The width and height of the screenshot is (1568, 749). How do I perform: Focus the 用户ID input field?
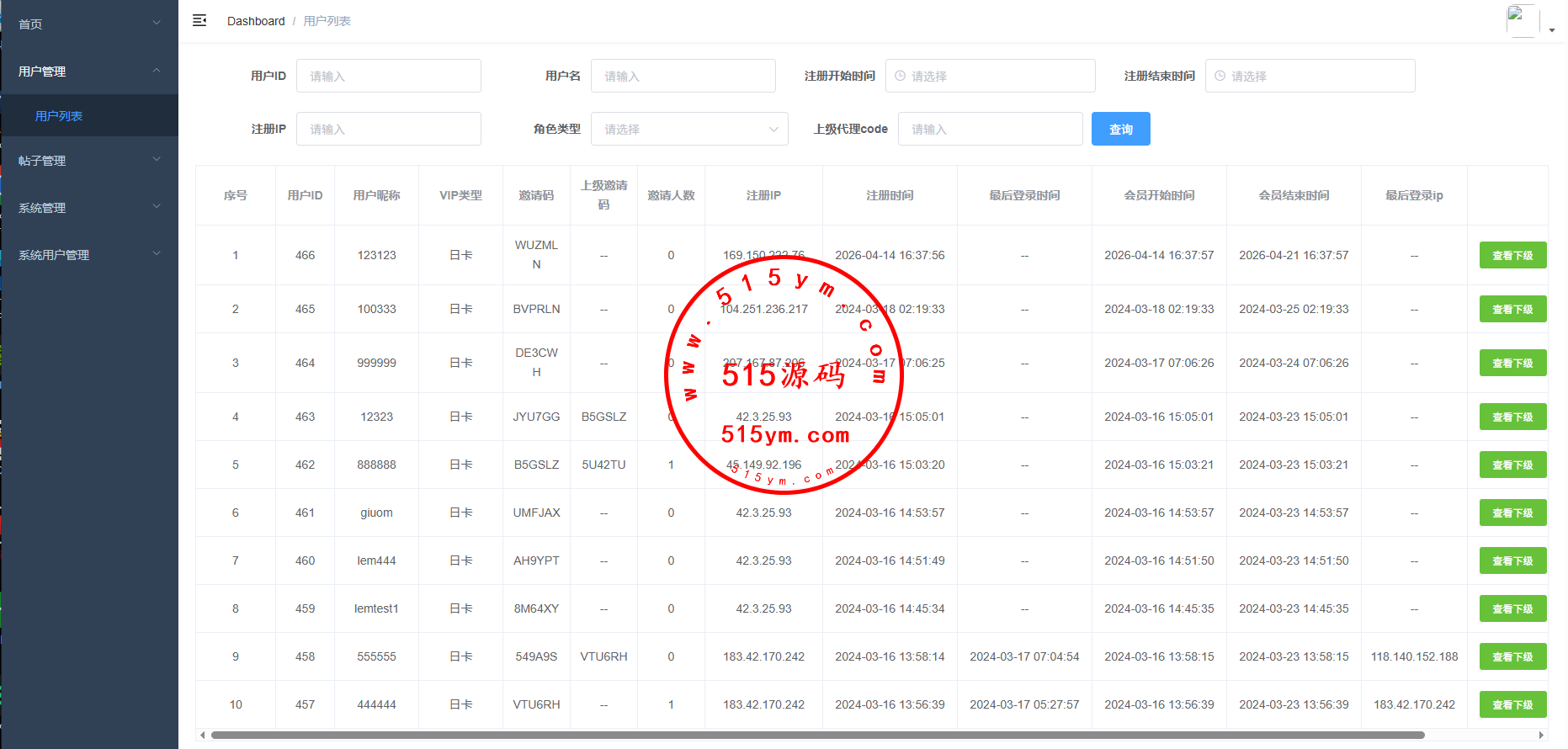coord(388,76)
